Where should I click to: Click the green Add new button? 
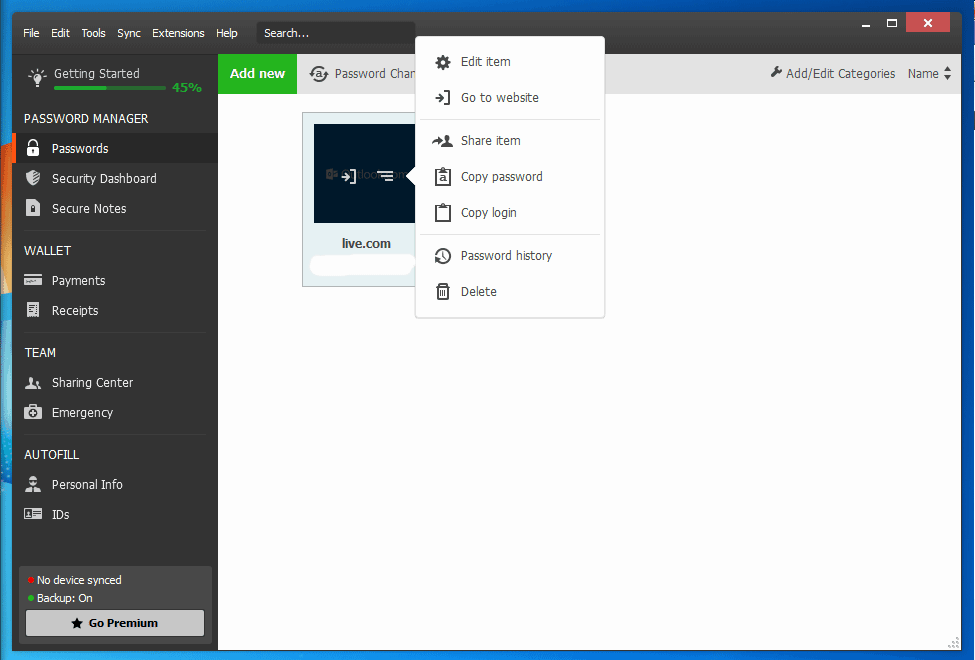pyautogui.click(x=257, y=74)
